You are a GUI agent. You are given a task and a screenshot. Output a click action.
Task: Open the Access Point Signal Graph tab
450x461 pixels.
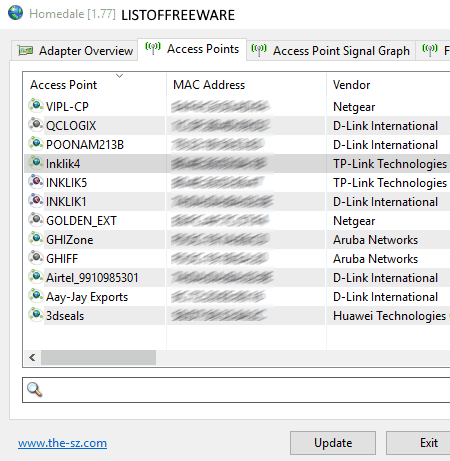[331, 51]
